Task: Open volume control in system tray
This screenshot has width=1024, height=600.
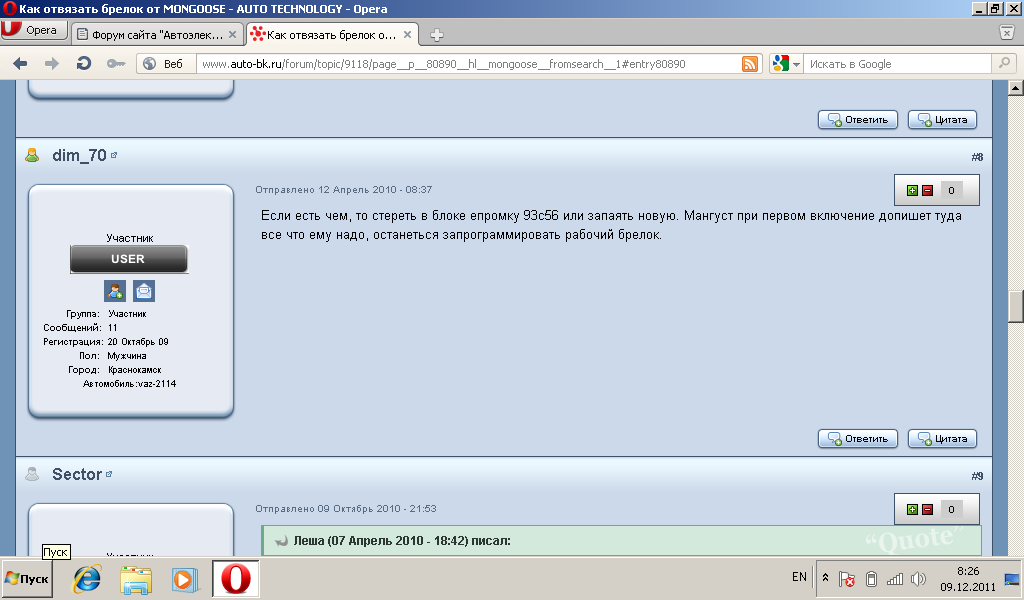Action: click(918, 579)
